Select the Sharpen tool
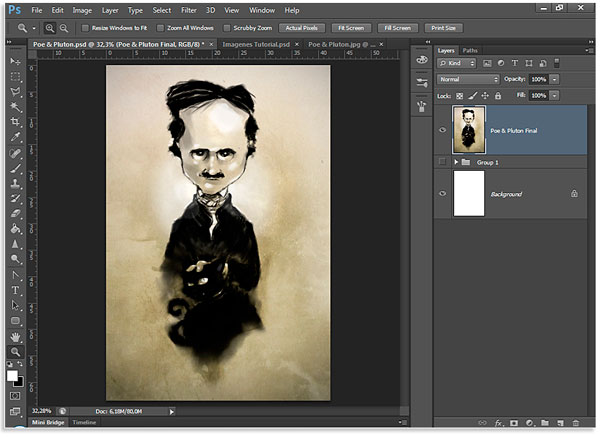The width and height of the screenshot is (600, 437). pyautogui.click(x=15, y=244)
